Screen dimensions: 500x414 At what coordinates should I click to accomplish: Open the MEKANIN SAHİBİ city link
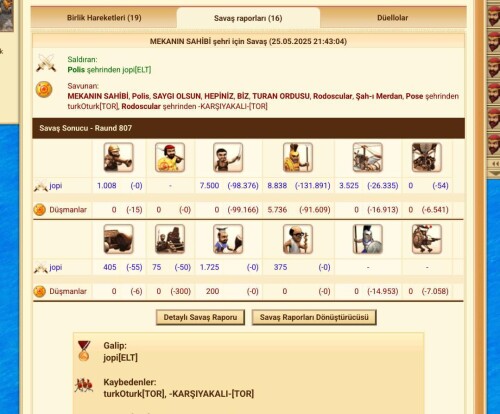(x=98, y=96)
